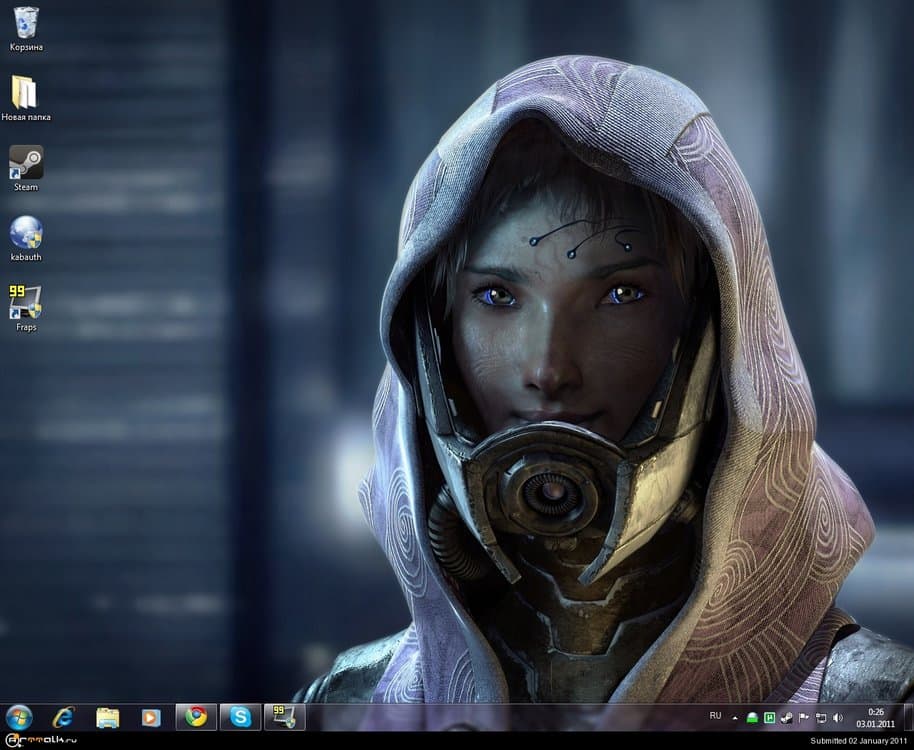Viewport: 914px width, 750px height.
Task: Switch to the Skype taskbar button
Action: tap(240, 717)
